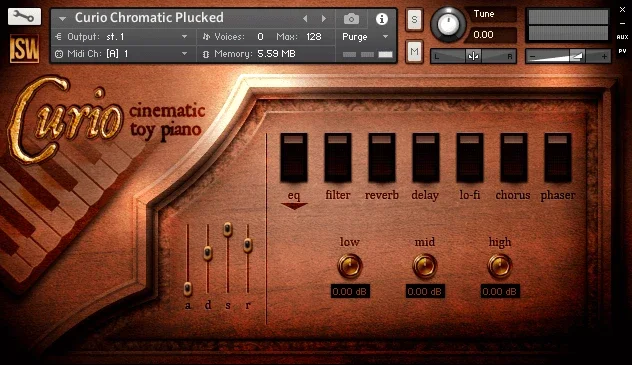
Task: Click the mid 0.00 dB value field
Action: pos(425,291)
